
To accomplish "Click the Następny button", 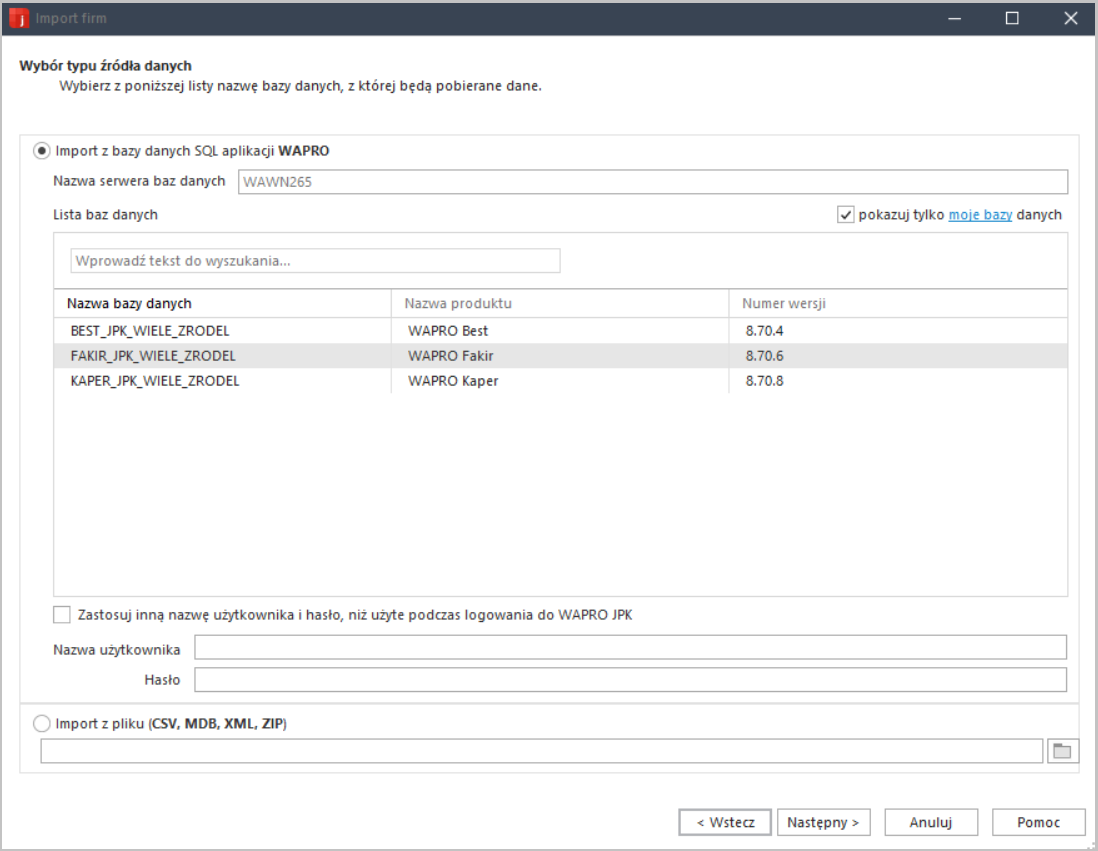I will [823, 822].
